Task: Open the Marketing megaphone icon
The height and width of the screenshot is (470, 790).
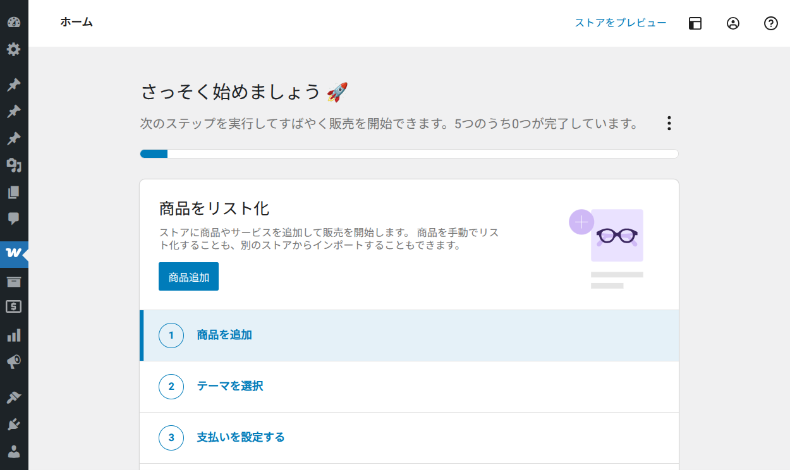Action: (x=14, y=362)
